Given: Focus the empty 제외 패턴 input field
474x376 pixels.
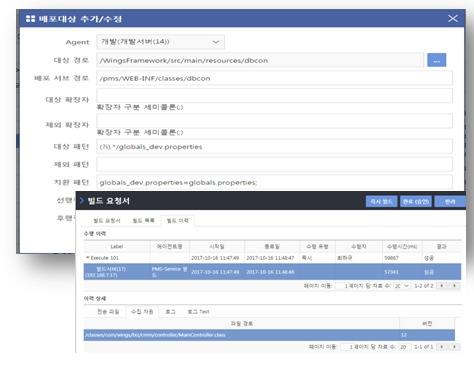Looking at the screenshot, I should point(274,164).
